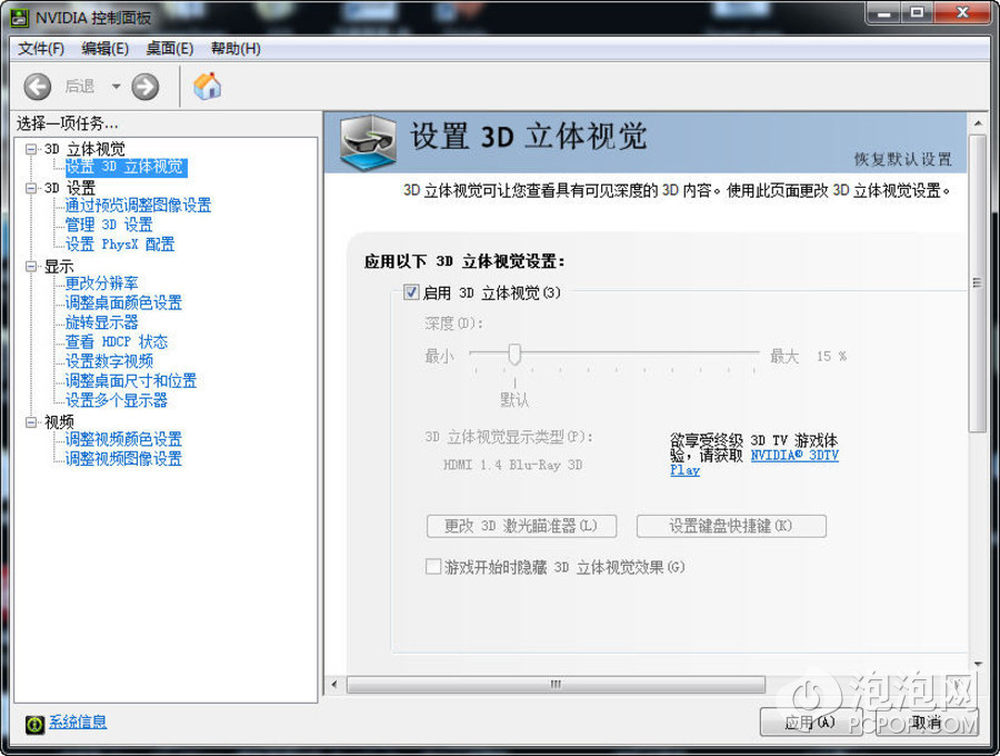
Task: Click the 15 % depth value
Action: [832, 357]
